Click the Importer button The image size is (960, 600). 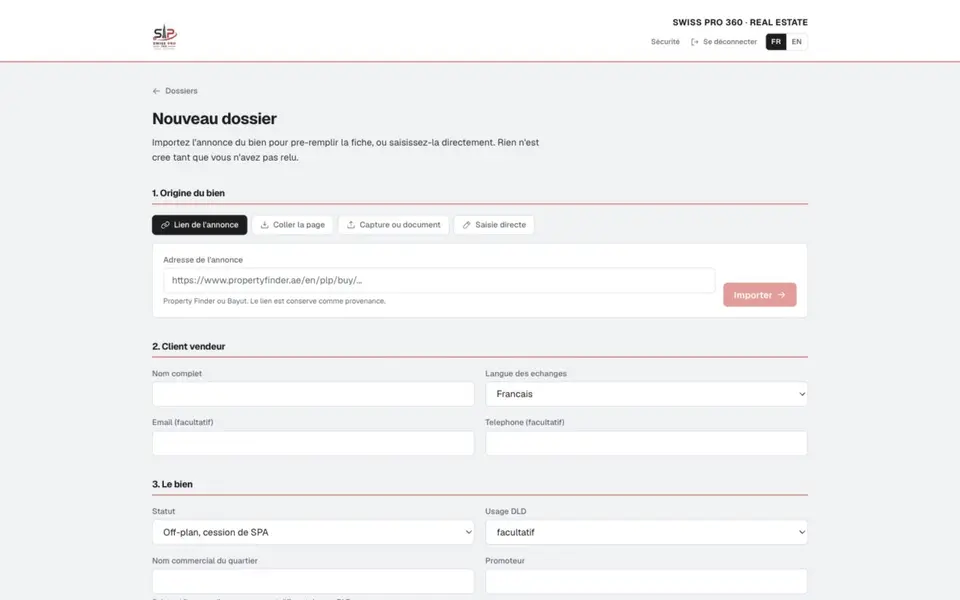(x=759, y=294)
